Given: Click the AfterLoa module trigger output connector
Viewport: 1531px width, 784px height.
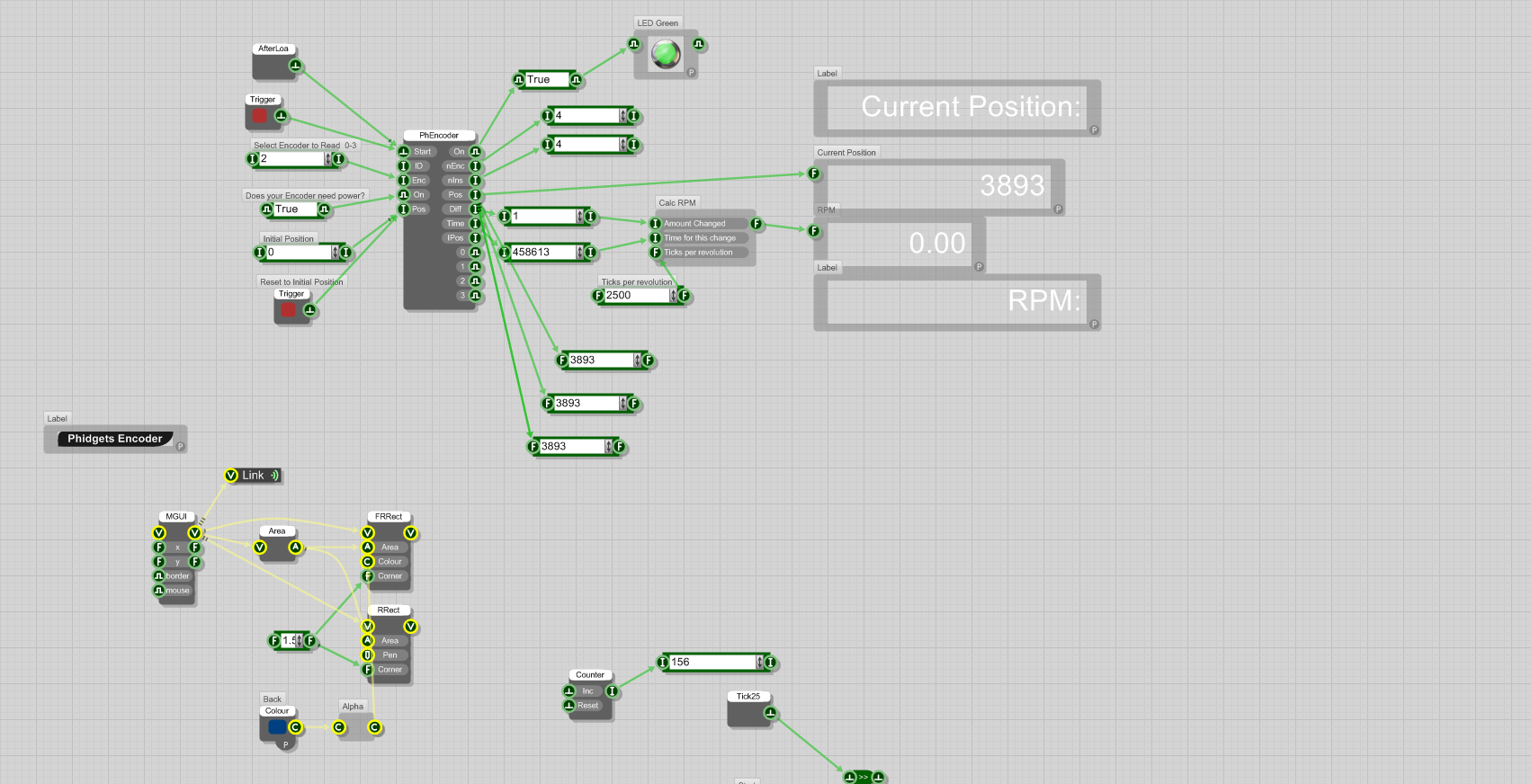Looking at the screenshot, I should pyautogui.click(x=295, y=67).
